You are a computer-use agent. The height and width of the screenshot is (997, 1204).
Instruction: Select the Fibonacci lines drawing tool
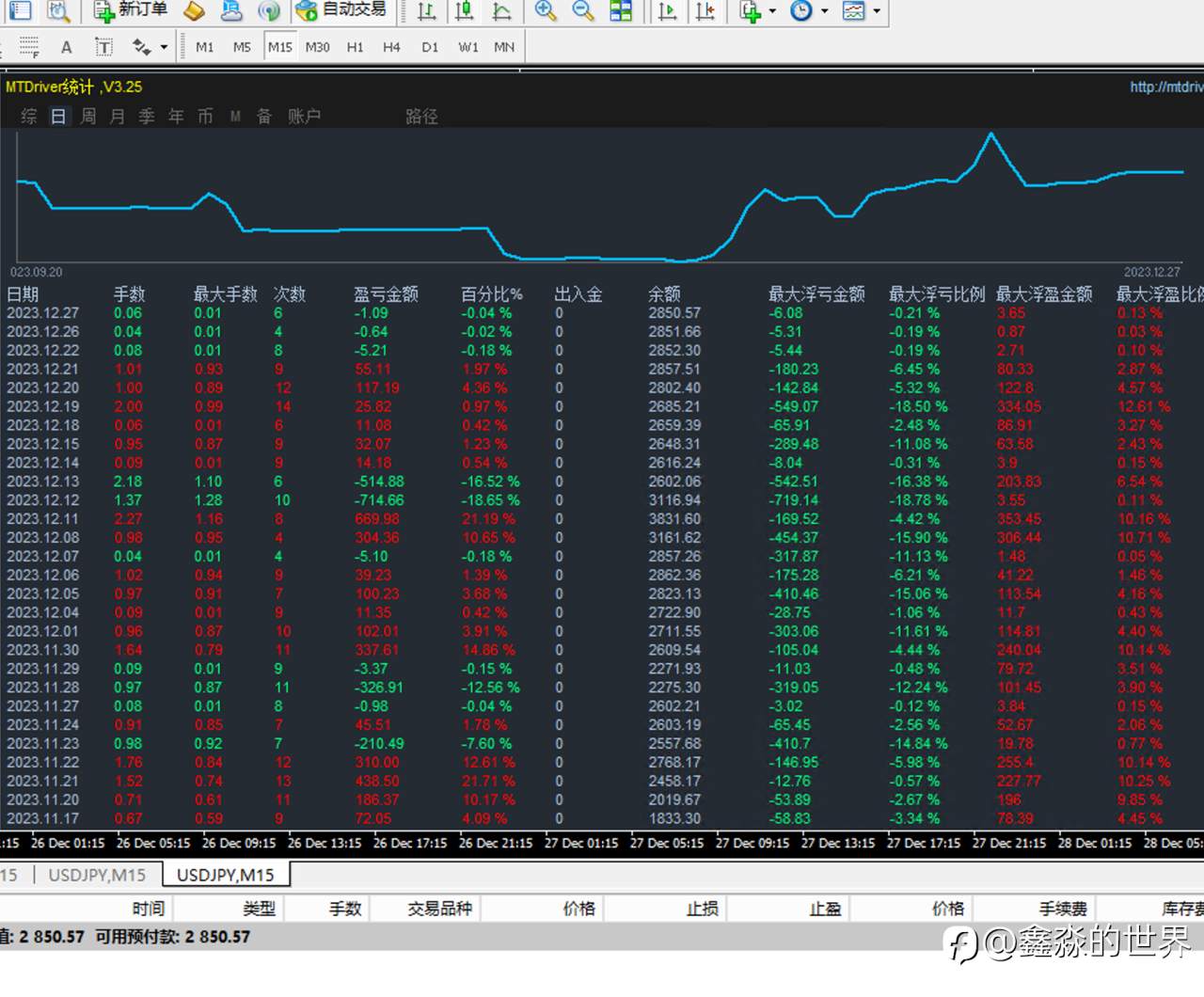(29, 47)
